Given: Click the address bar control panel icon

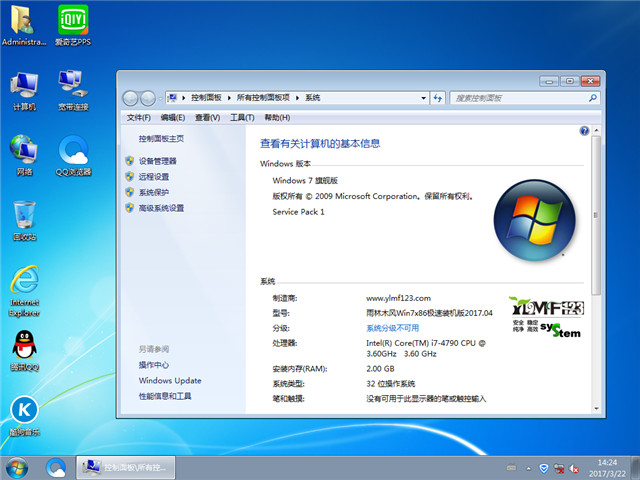Looking at the screenshot, I should tap(173, 98).
